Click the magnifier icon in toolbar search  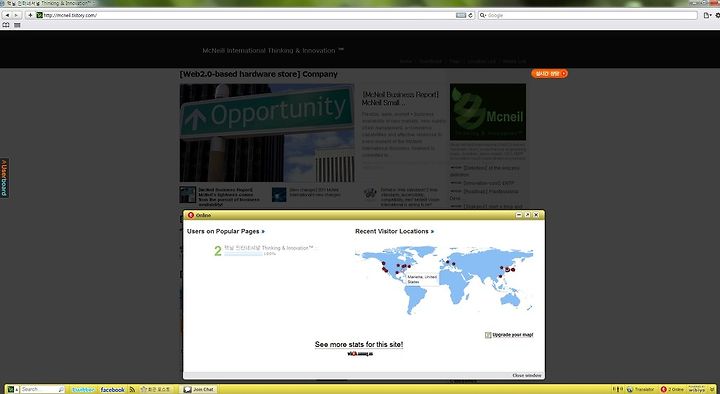pyautogui.click(x=61, y=389)
